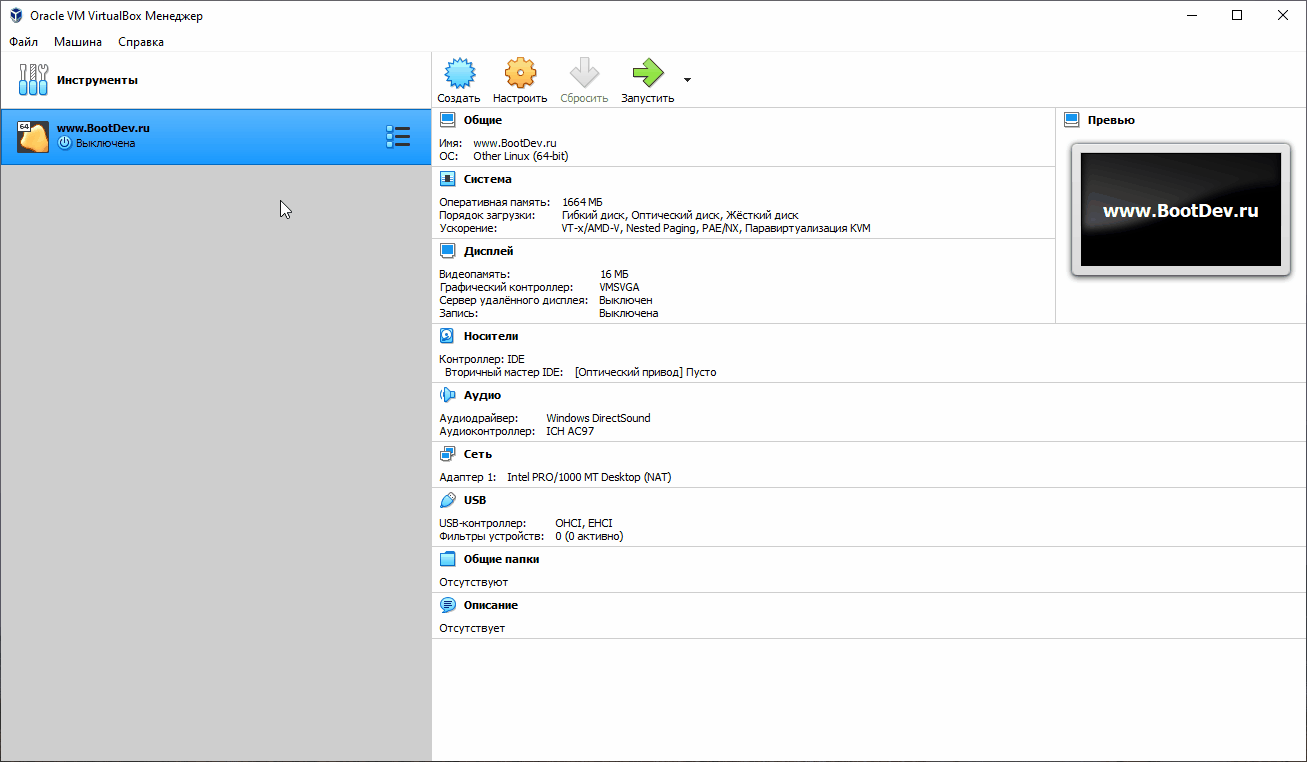The image size is (1307, 762).
Task: Click 'Отсутствуют' under Общие папки
Action: click(474, 582)
